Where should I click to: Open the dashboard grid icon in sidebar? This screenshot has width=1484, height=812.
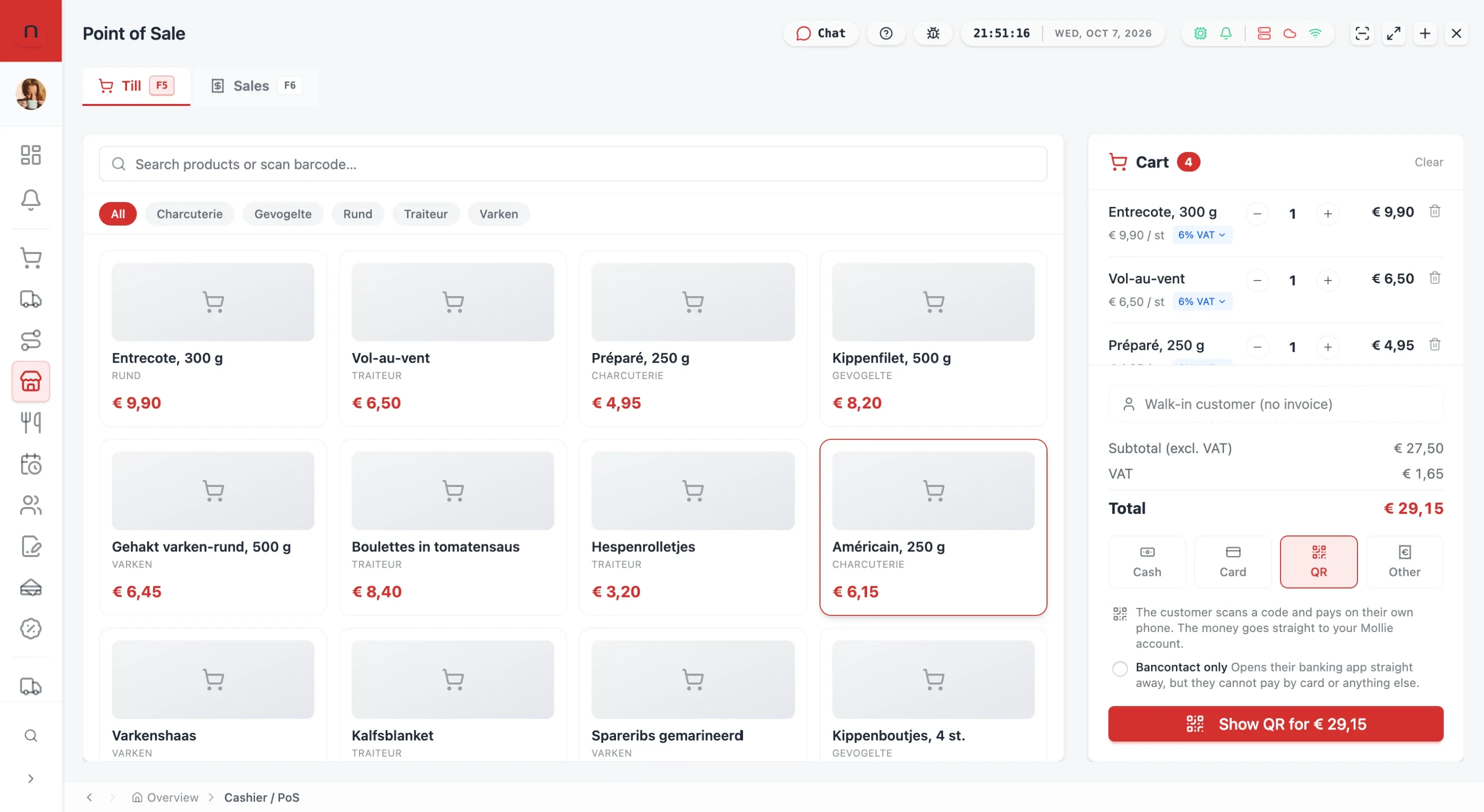click(x=30, y=155)
